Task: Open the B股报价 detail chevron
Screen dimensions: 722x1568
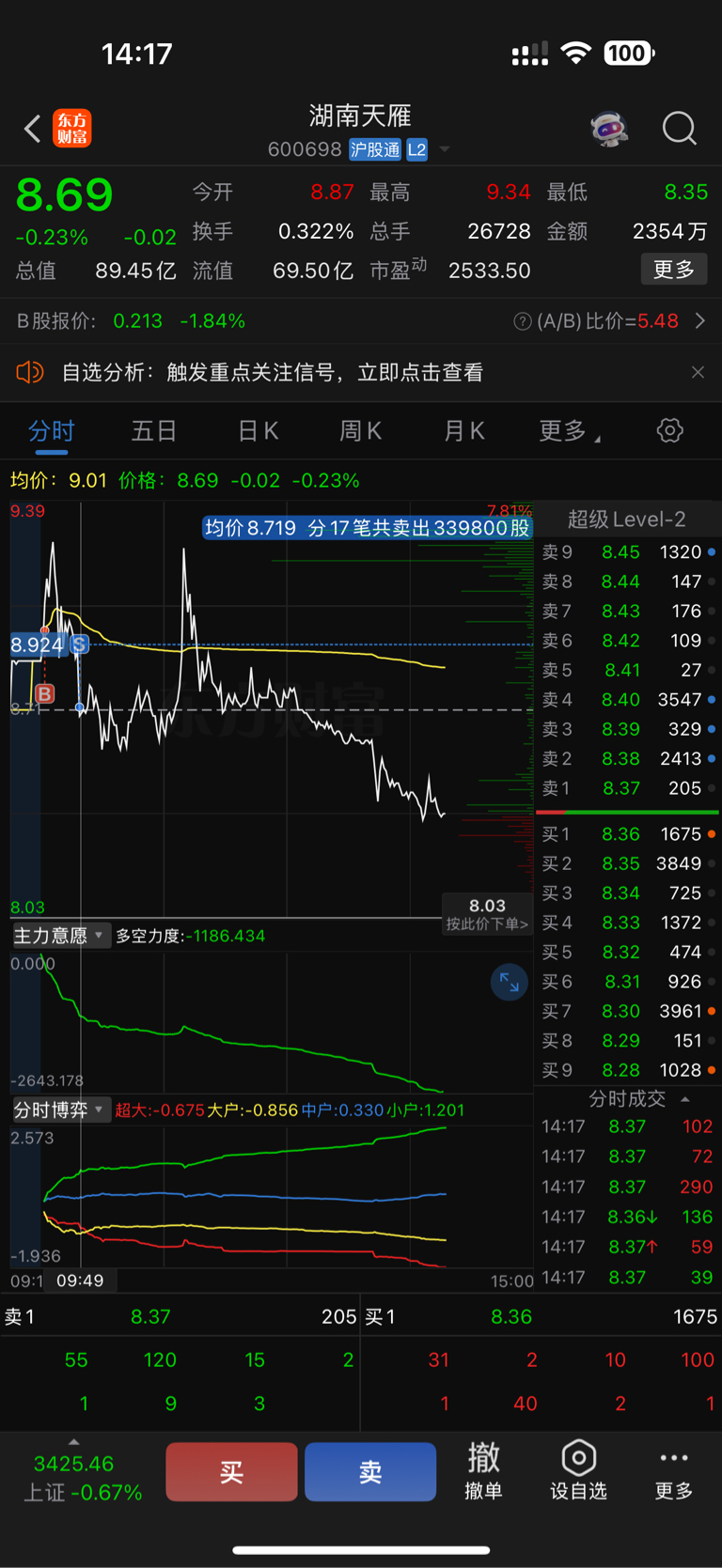Action: click(x=700, y=321)
